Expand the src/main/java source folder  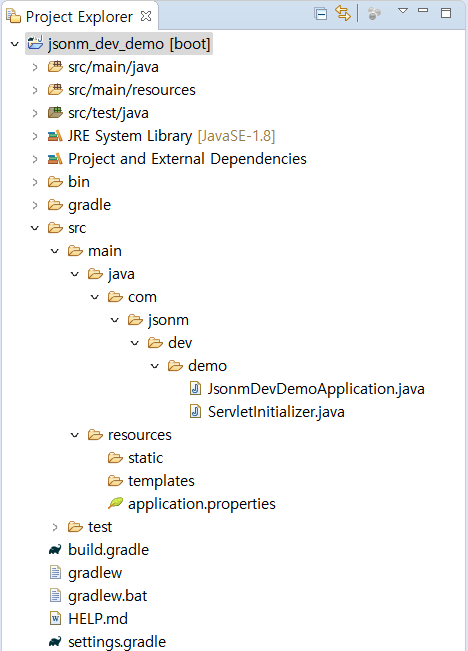point(35,67)
